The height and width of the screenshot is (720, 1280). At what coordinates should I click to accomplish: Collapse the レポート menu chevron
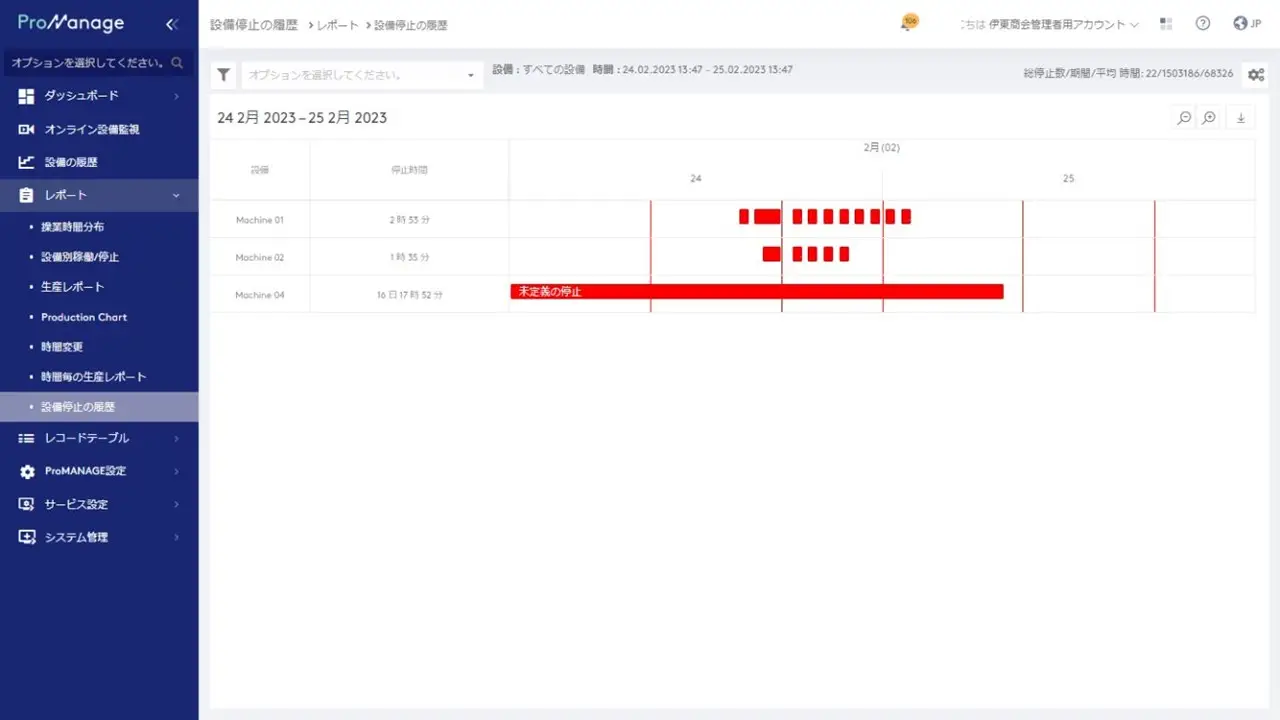(176, 195)
